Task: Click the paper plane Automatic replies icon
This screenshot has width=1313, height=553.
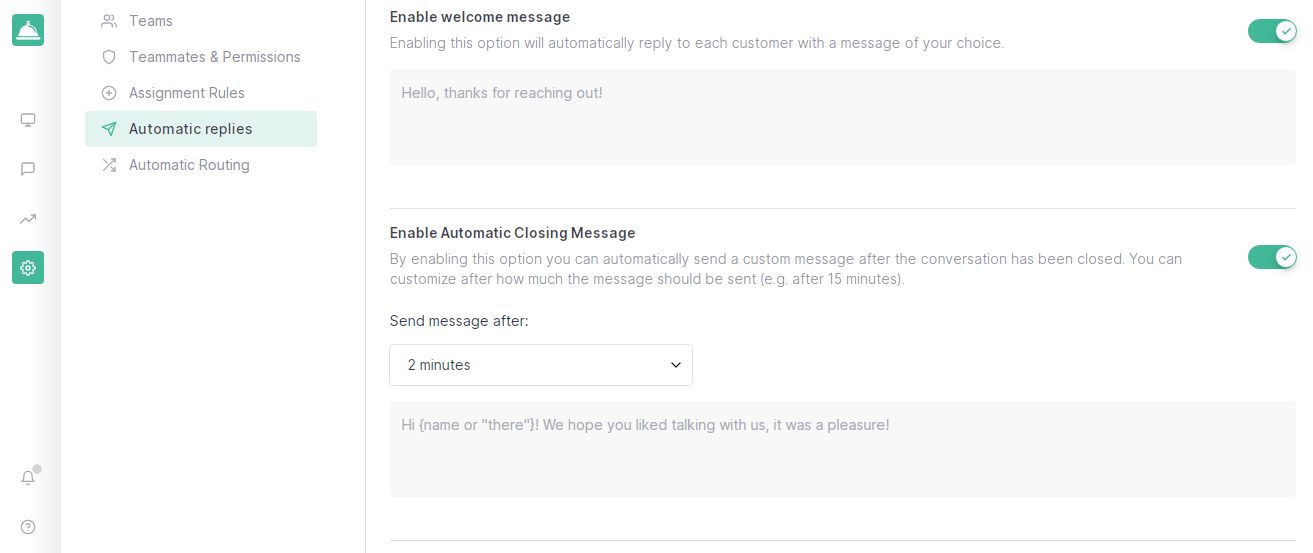Action: click(109, 129)
